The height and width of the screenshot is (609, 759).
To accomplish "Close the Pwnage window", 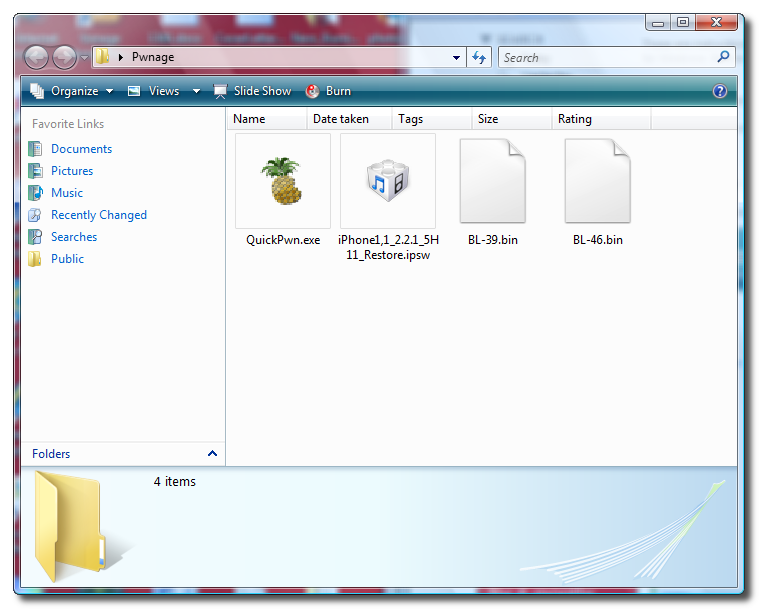I will point(716,22).
